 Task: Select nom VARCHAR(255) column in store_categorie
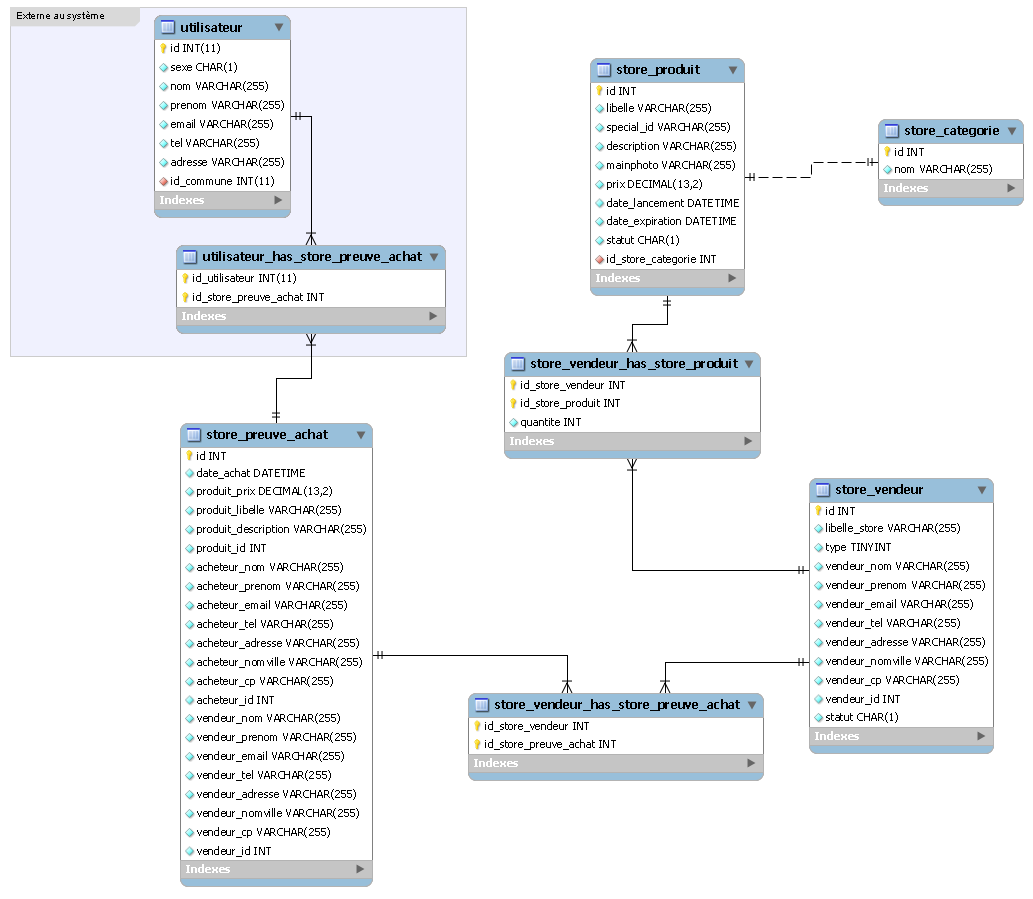tap(951, 169)
